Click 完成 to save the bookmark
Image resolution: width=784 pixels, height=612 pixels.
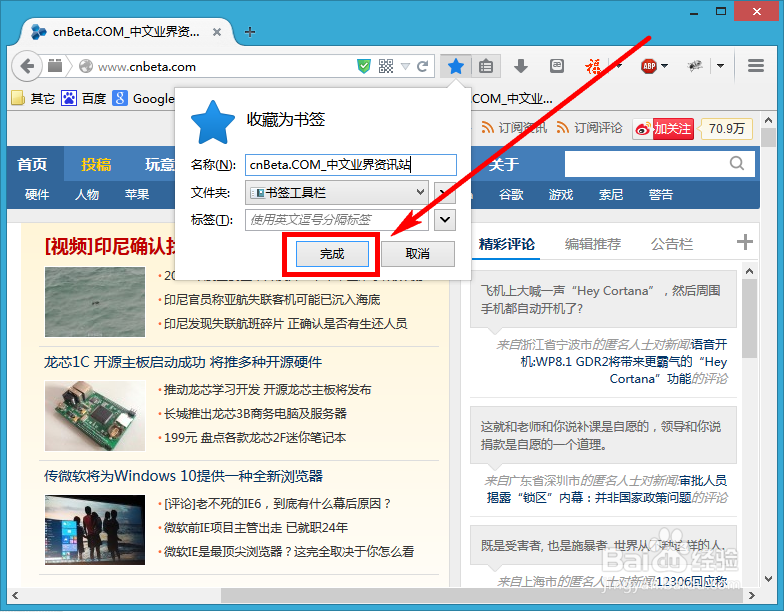click(332, 254)
